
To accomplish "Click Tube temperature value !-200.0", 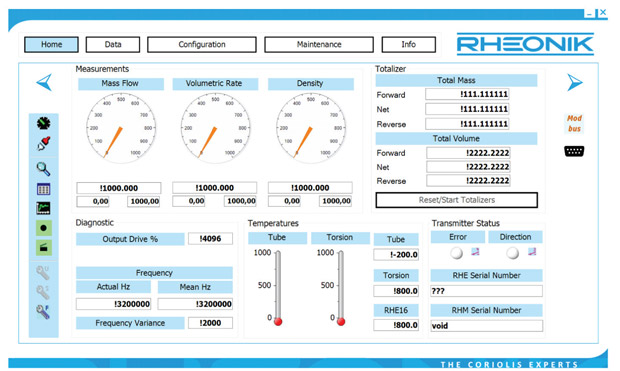I will pos(396,254).
